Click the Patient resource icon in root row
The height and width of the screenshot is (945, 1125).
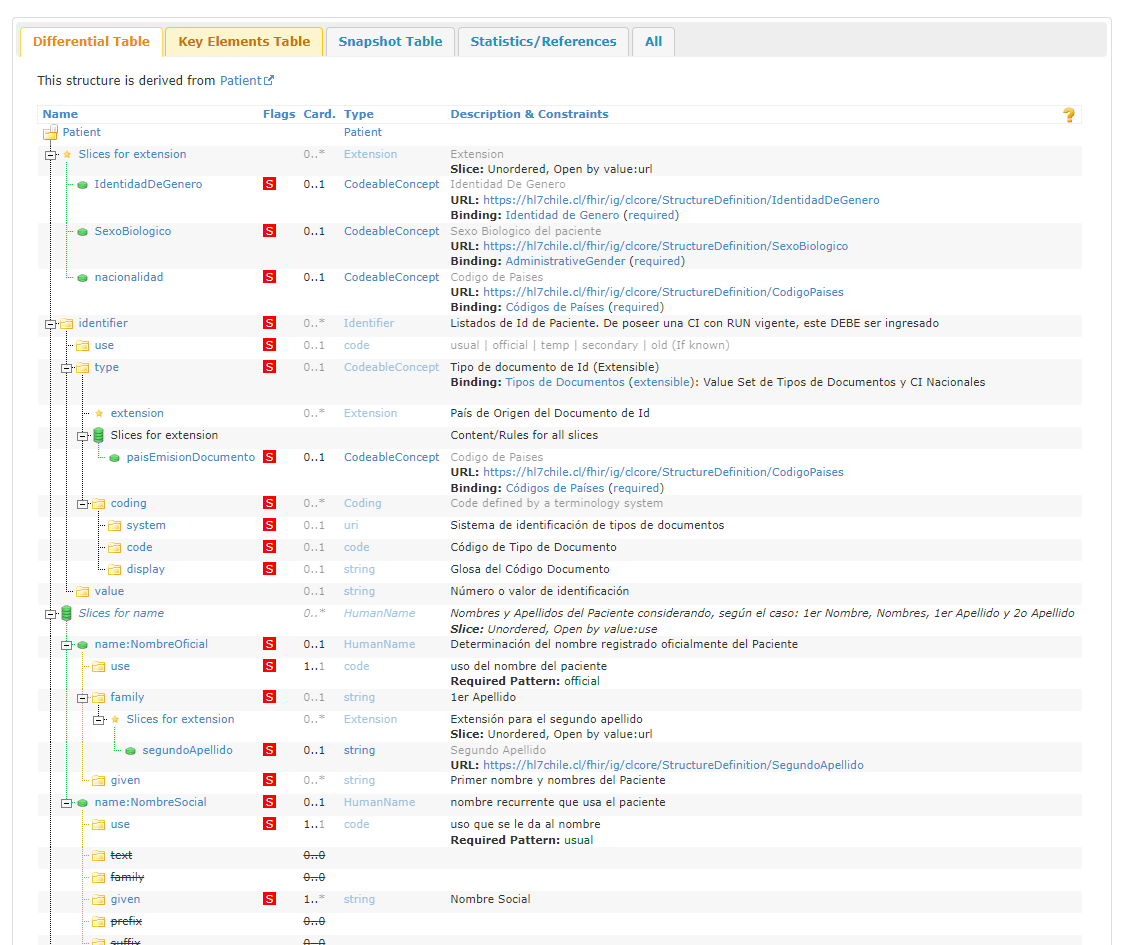50,133
